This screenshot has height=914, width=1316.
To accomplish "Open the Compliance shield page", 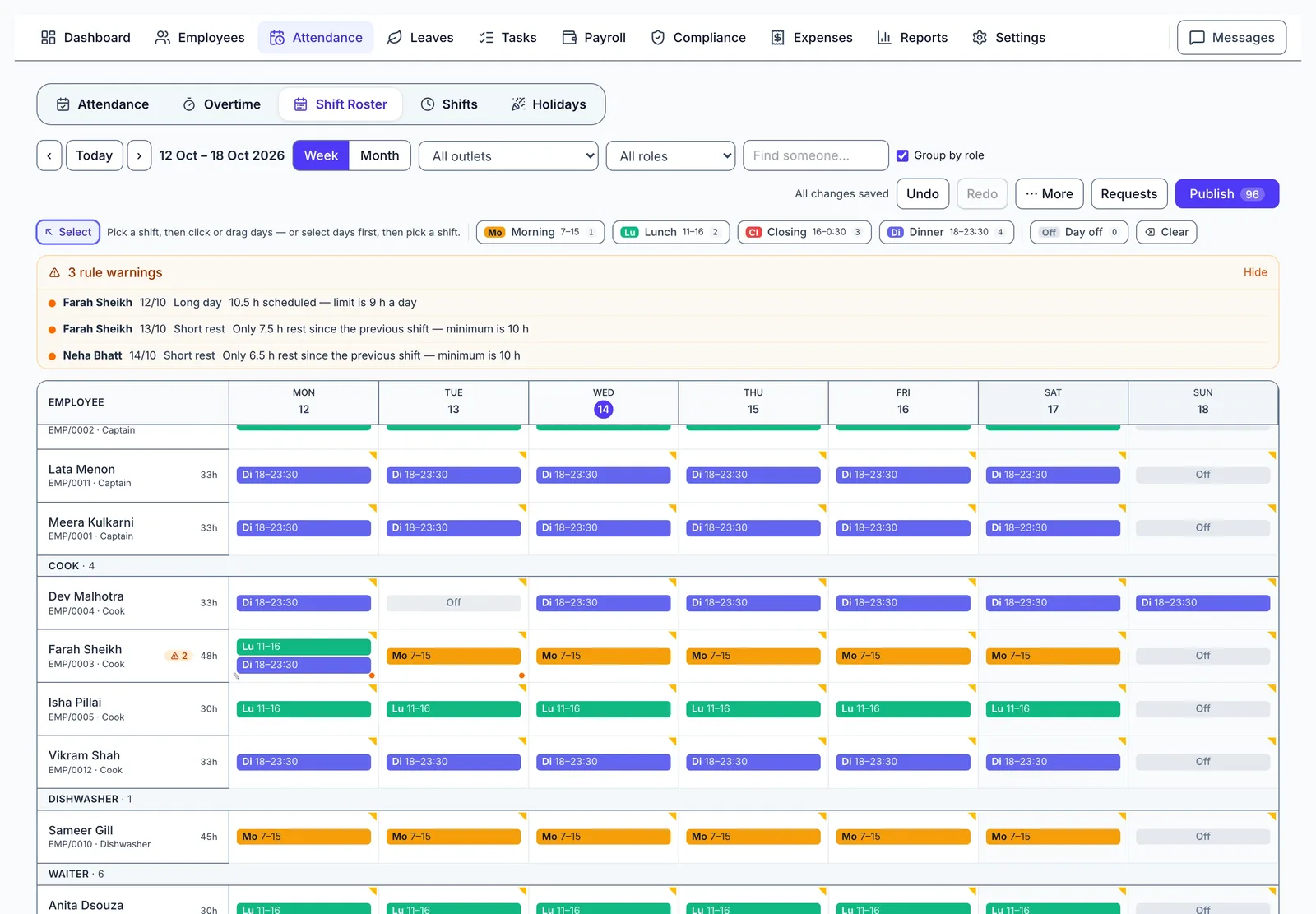I will click(x=697, y=38).
